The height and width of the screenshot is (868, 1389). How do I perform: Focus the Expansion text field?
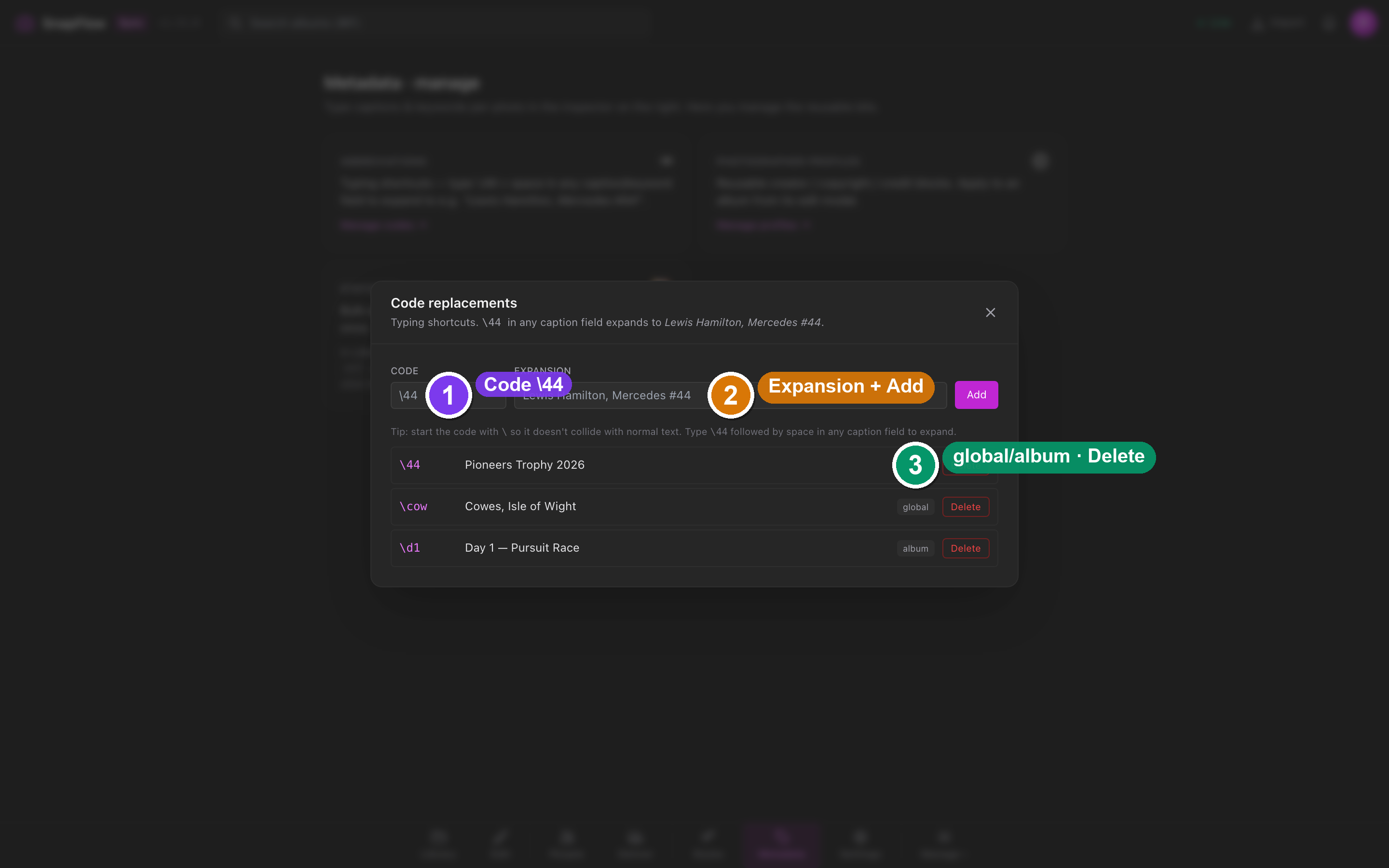pos(730,395)
